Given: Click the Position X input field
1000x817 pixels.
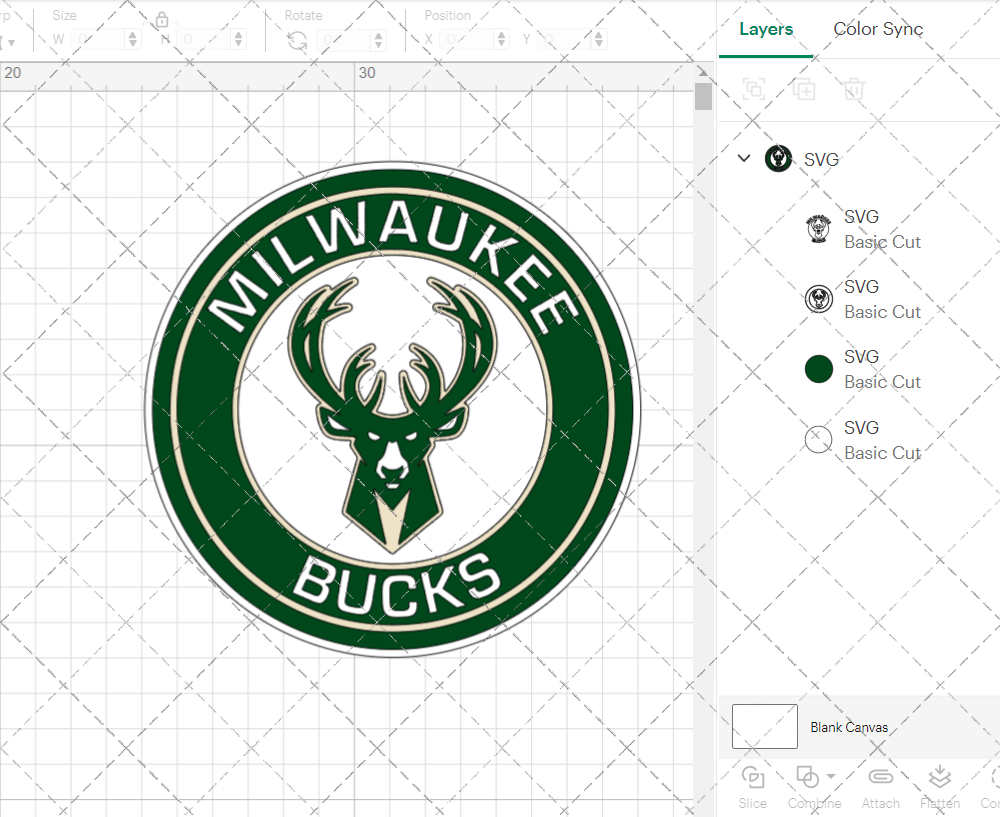Looking at the screenshot, I should coord(467,40).
